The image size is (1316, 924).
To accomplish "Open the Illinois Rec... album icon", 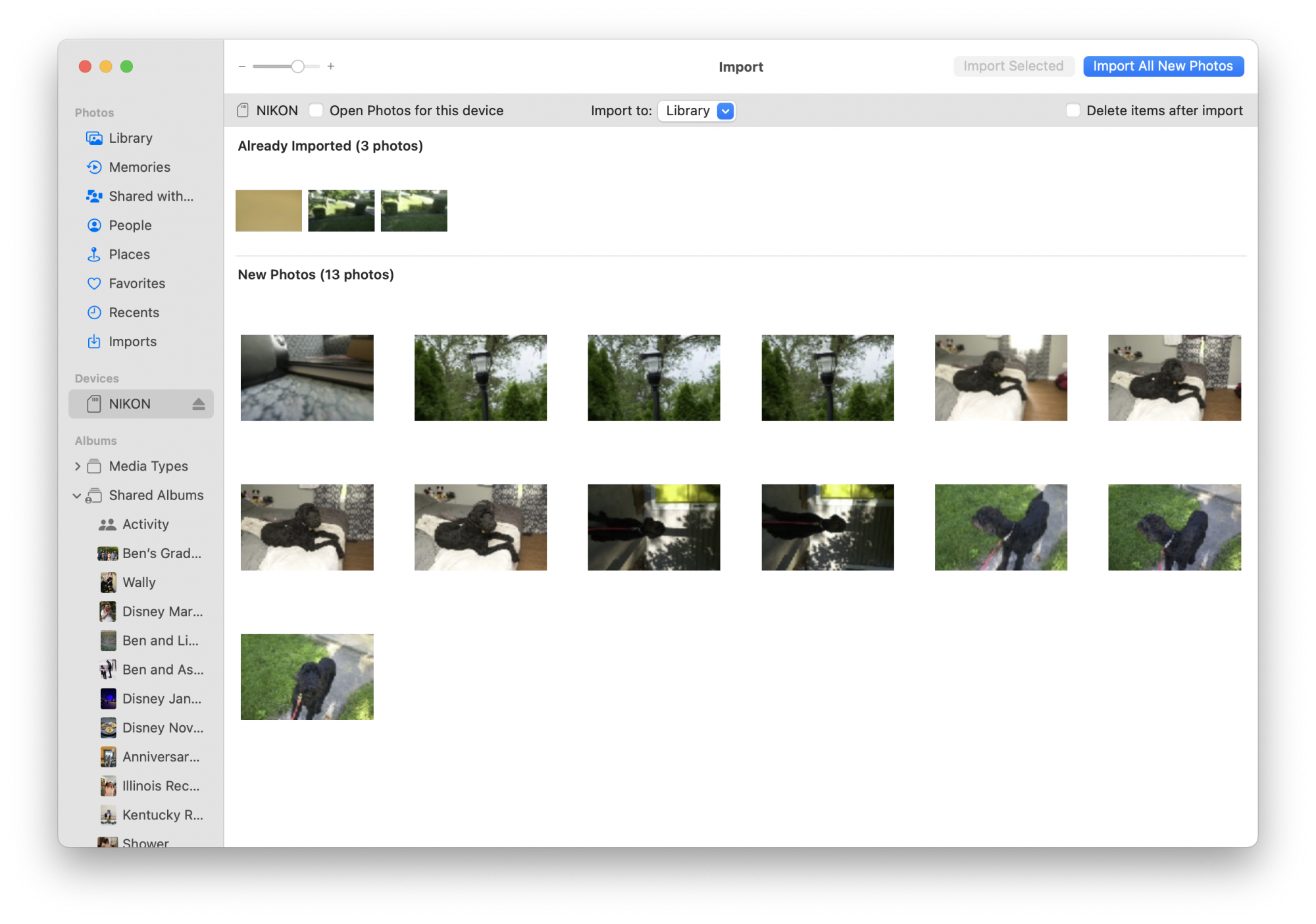I will (x=108, y=786).
